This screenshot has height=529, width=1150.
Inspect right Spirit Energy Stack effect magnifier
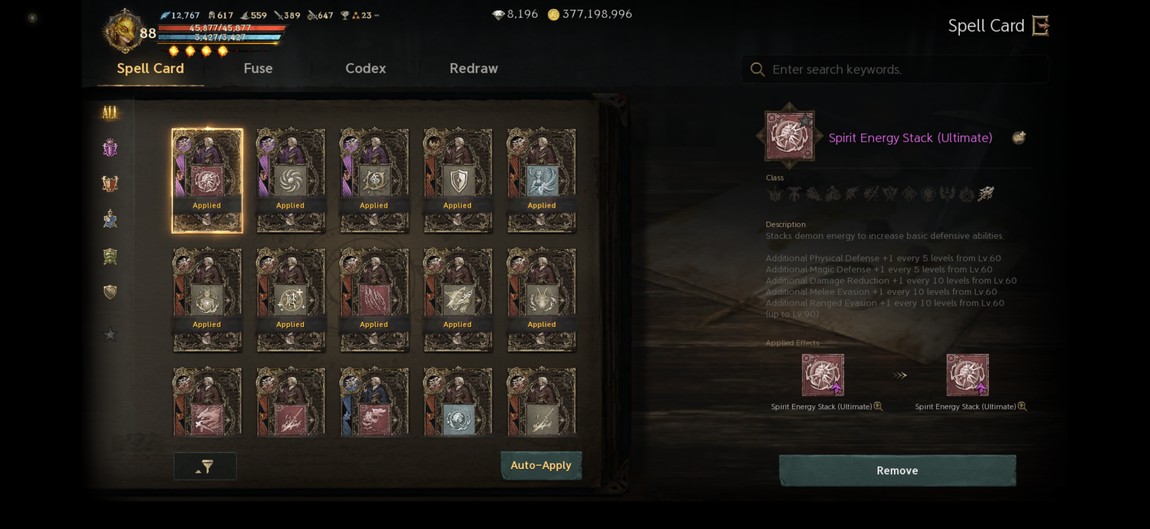1022,406
